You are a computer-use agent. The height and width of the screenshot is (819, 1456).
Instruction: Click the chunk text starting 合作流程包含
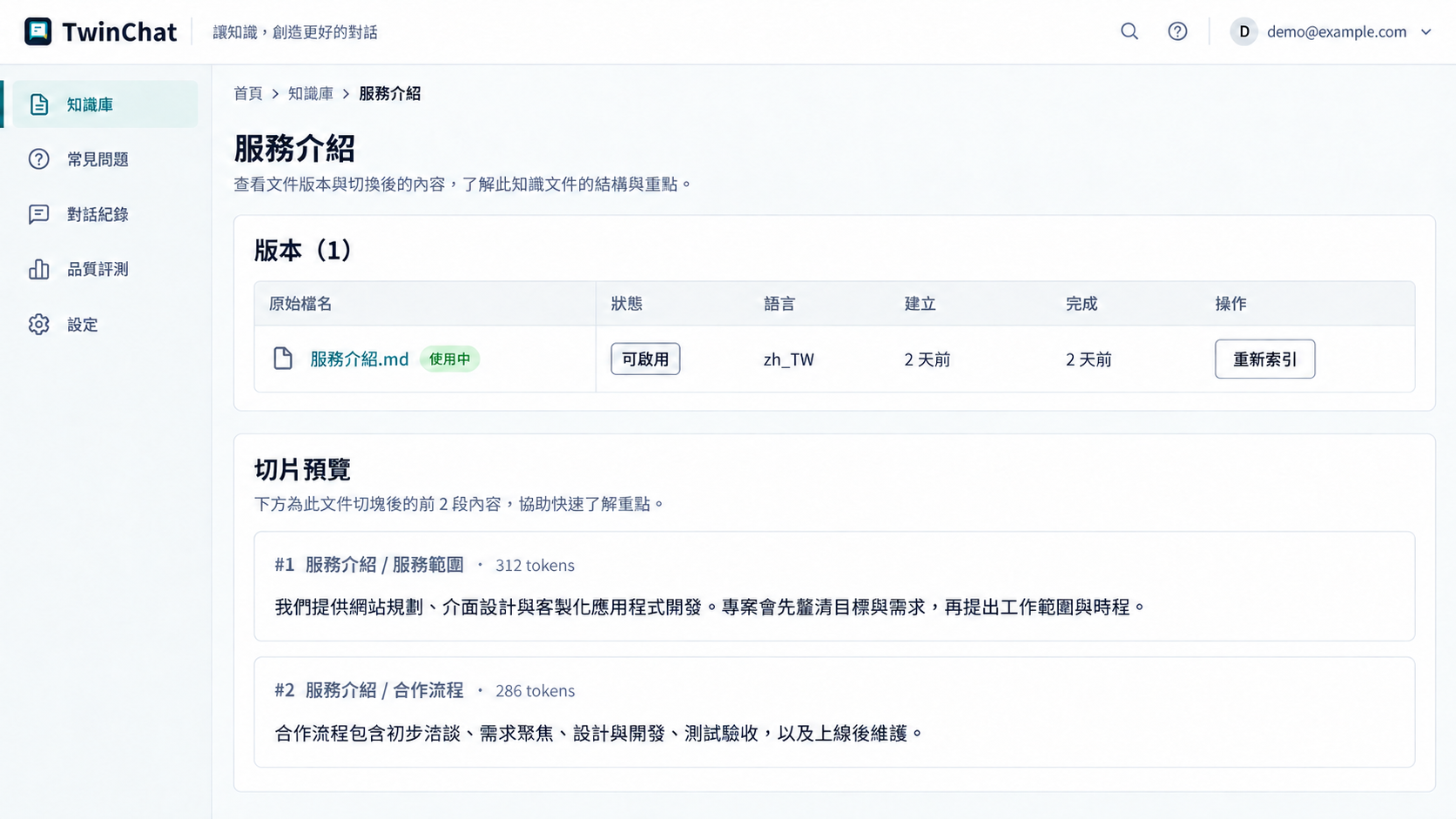[600, 734]
